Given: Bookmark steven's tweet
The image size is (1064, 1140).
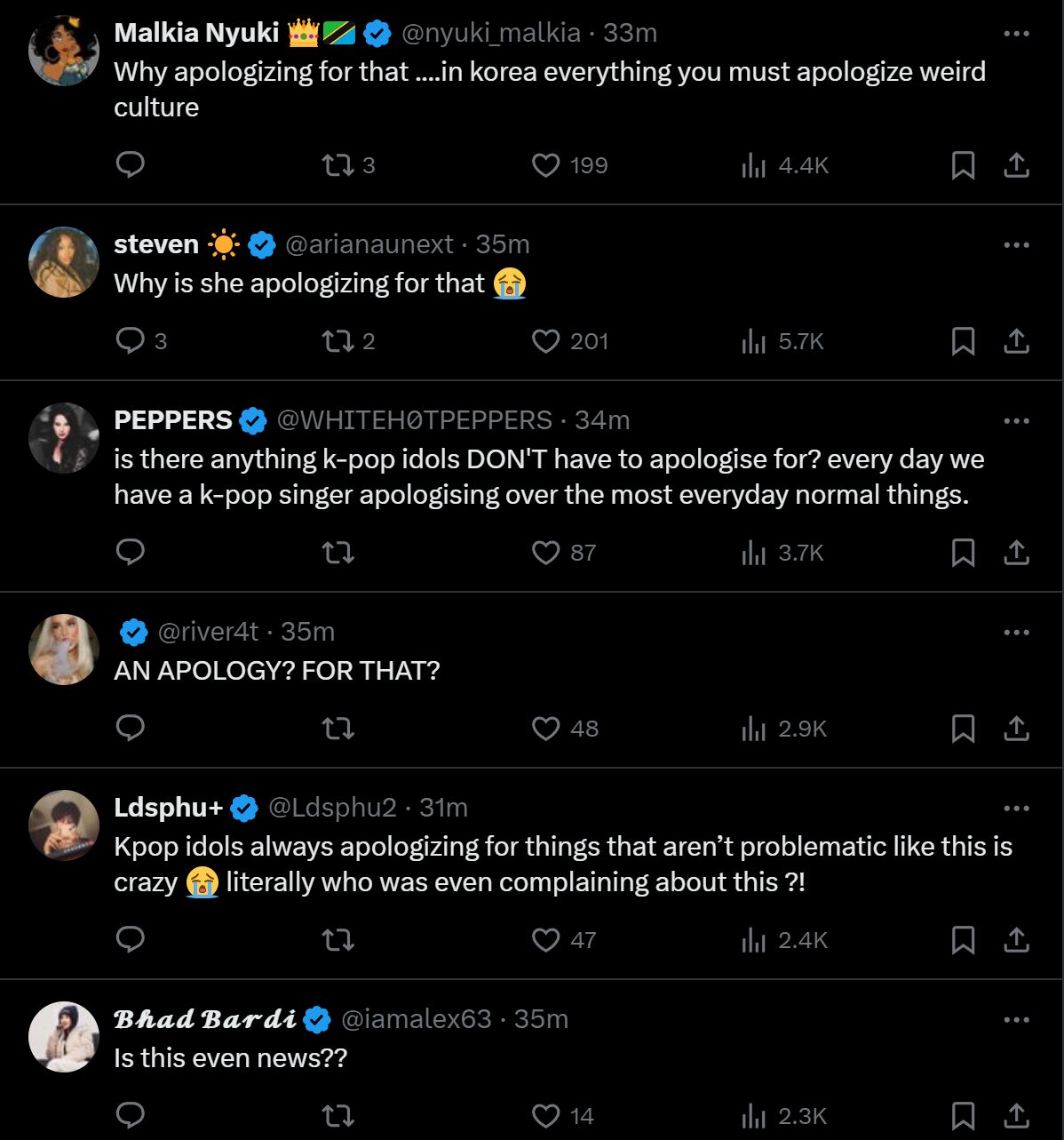Looking at the screenshot, I should 963,341.
